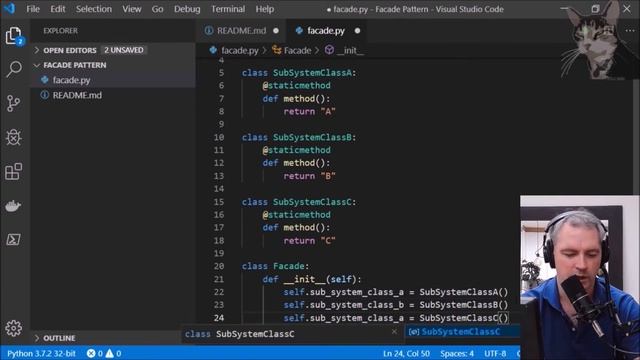The height and width of the screenshot is (360, 640).
Task: Open the Manage gear icon
Action: click(13, 328)
